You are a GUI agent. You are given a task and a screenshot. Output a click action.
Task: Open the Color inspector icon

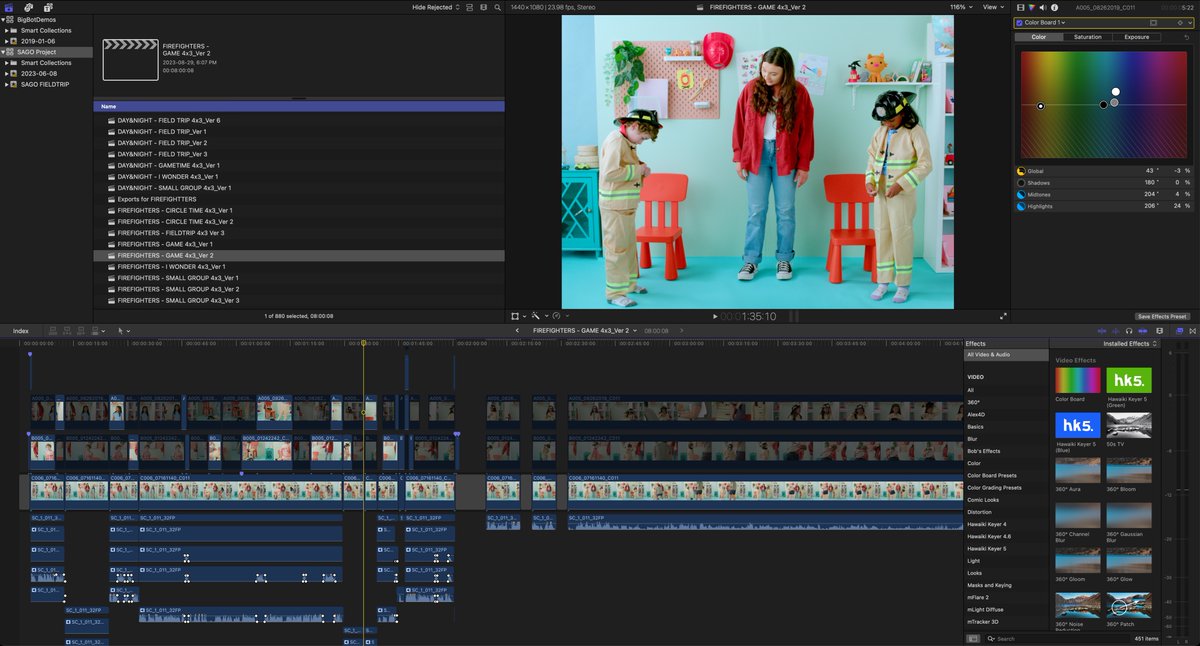pos(1032,7)
